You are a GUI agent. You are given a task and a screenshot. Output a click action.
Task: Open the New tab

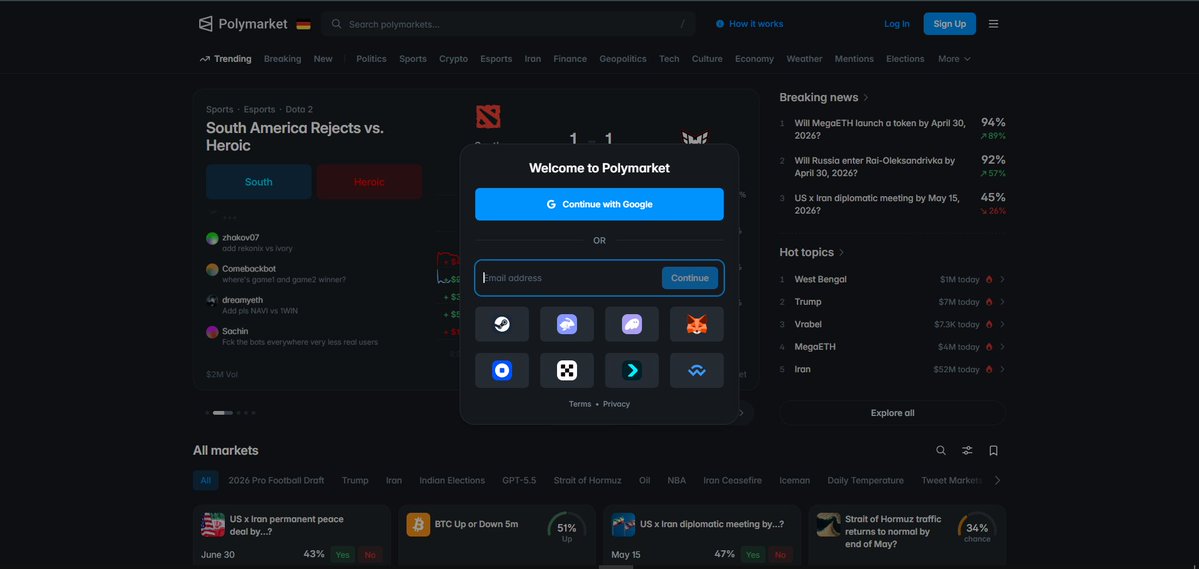pos(323,59)
